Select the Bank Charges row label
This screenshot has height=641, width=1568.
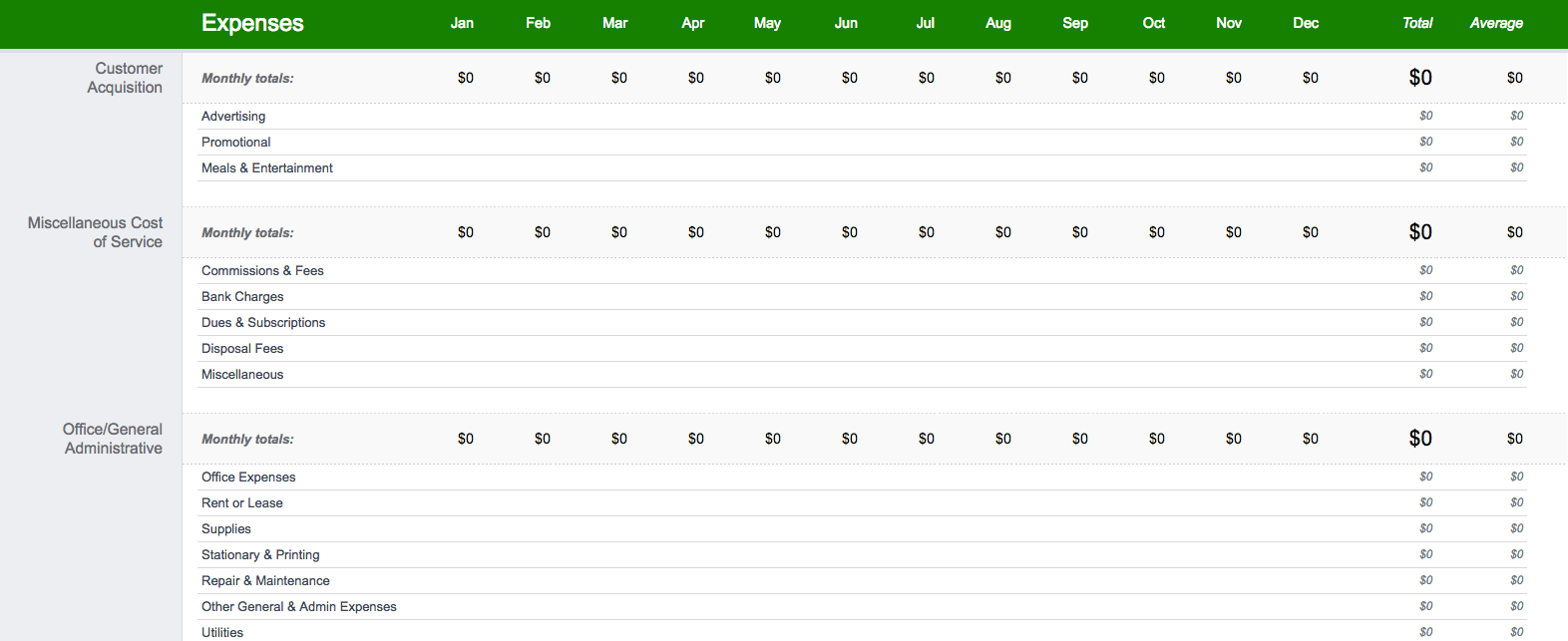pyautogui.click(x=242, y=297)
